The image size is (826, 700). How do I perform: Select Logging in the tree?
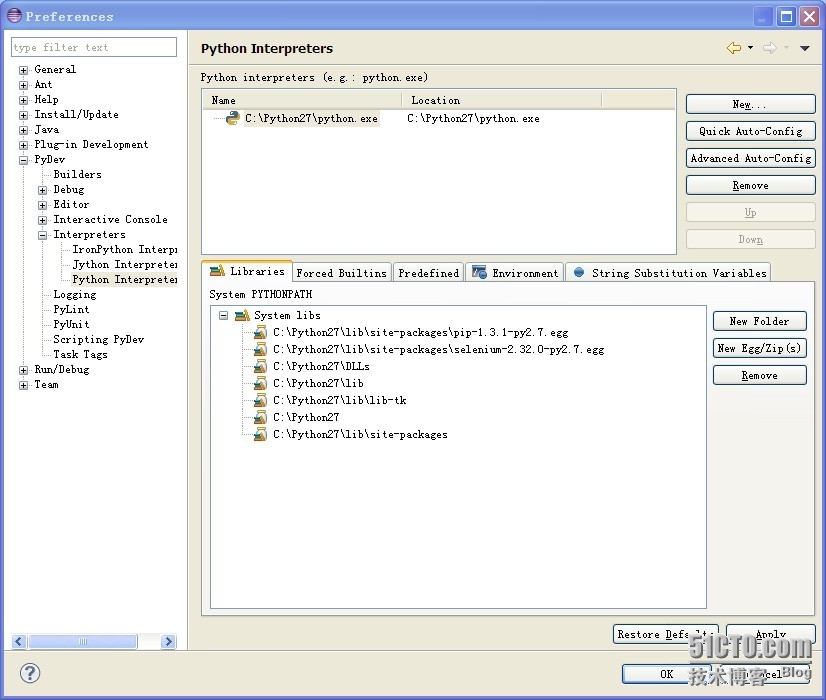(75, 294)
